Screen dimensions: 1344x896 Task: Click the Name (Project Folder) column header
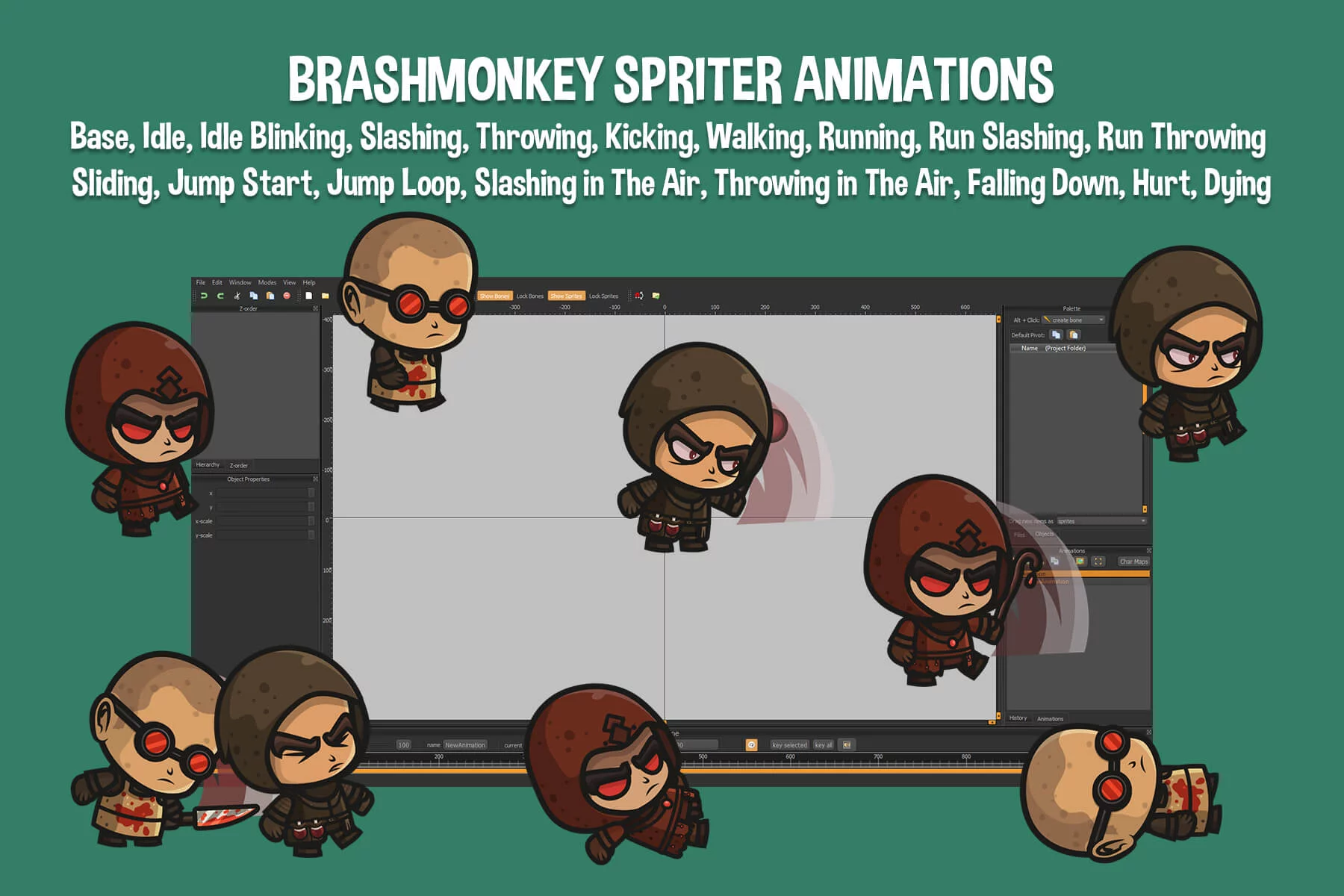tap(1063, 348)
